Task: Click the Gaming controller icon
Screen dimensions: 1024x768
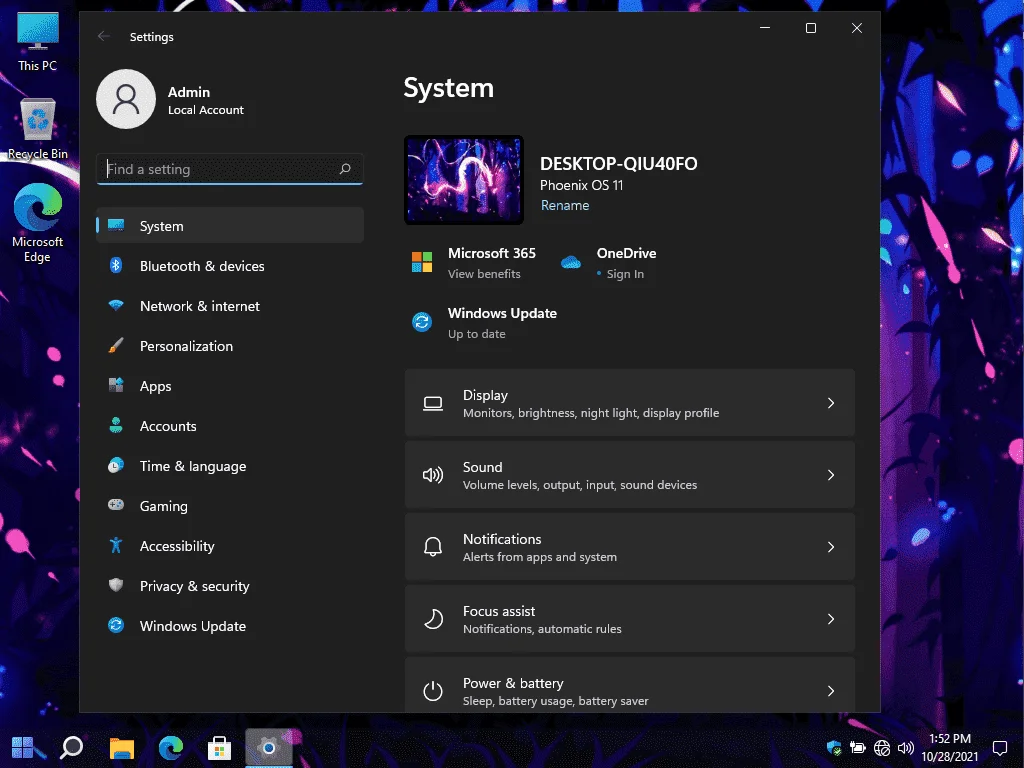Action: [x=116, y=505]
